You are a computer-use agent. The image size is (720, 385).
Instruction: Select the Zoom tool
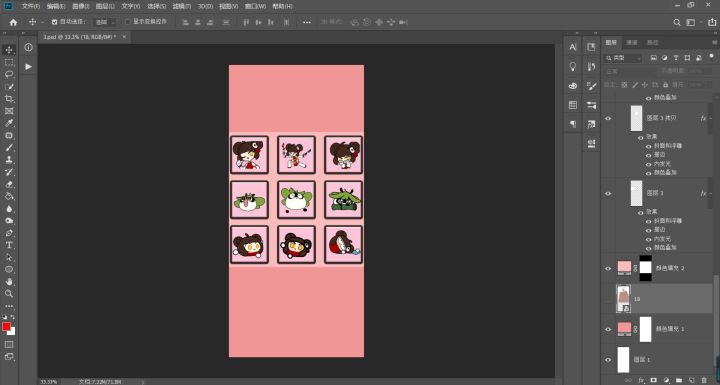click(x=9, y=294)
